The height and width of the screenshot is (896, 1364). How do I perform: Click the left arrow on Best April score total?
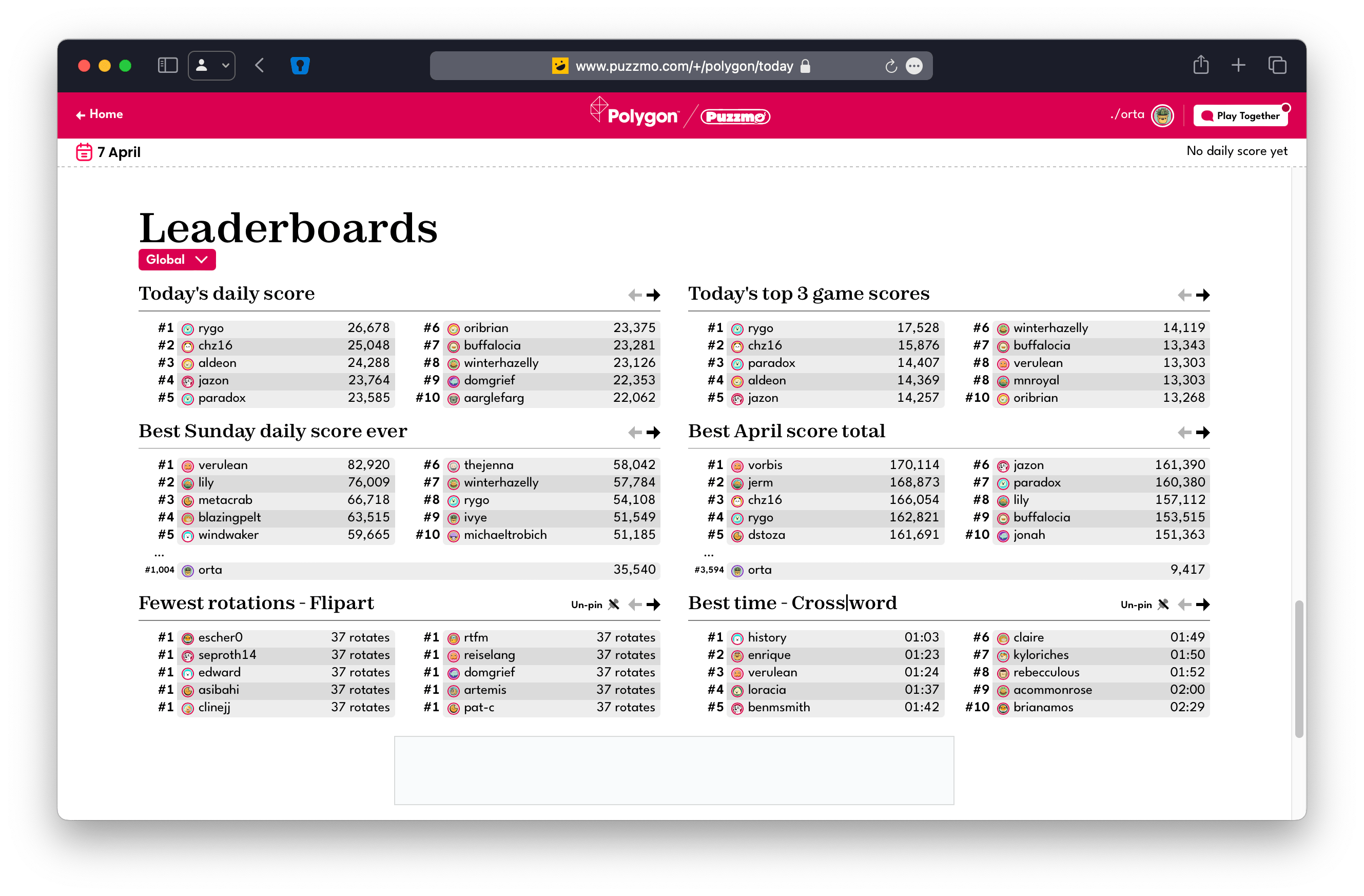click(1185, 432)
